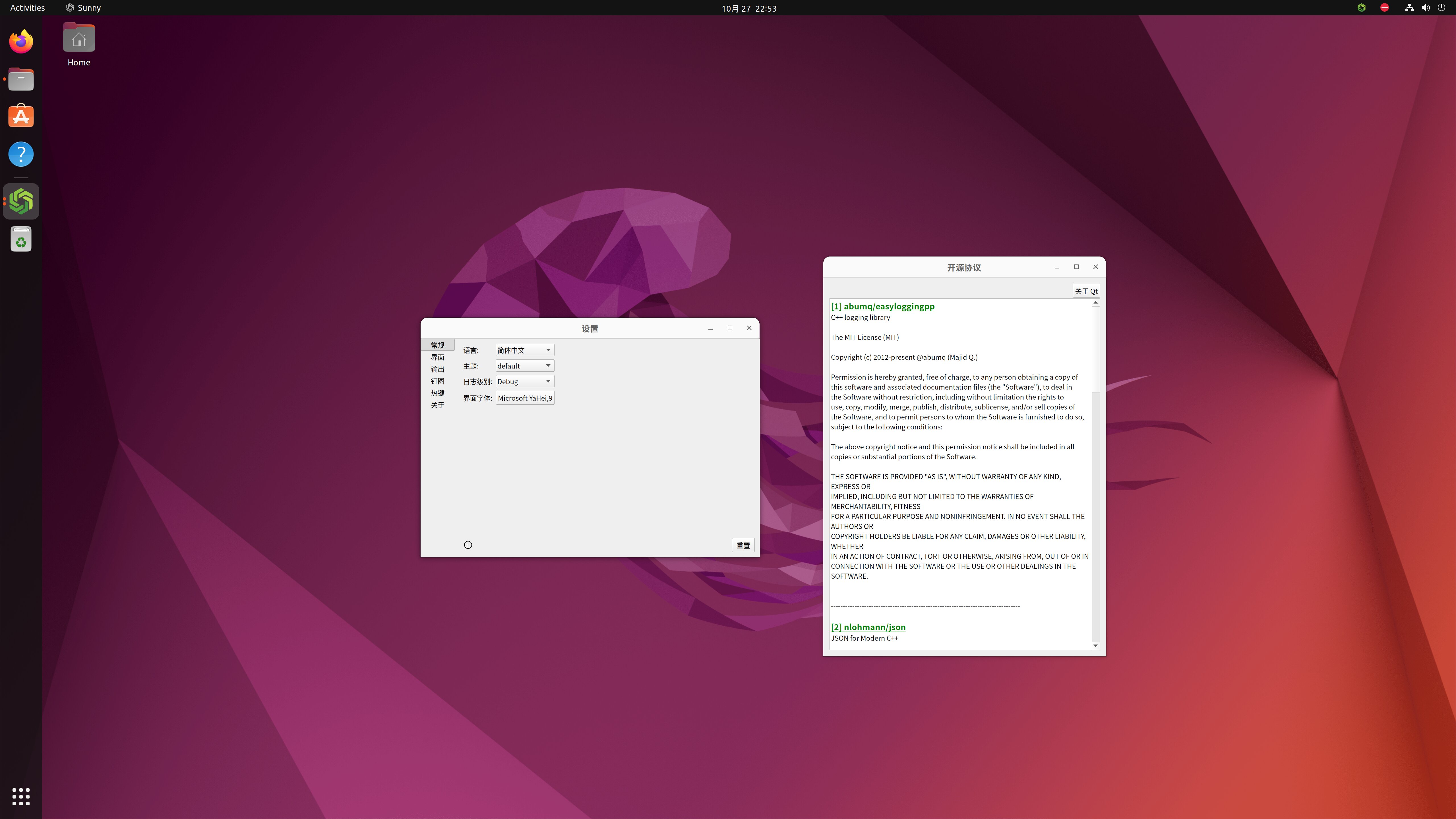
Task: Click the 'C++ logging library' text
Action: [860, 318]
